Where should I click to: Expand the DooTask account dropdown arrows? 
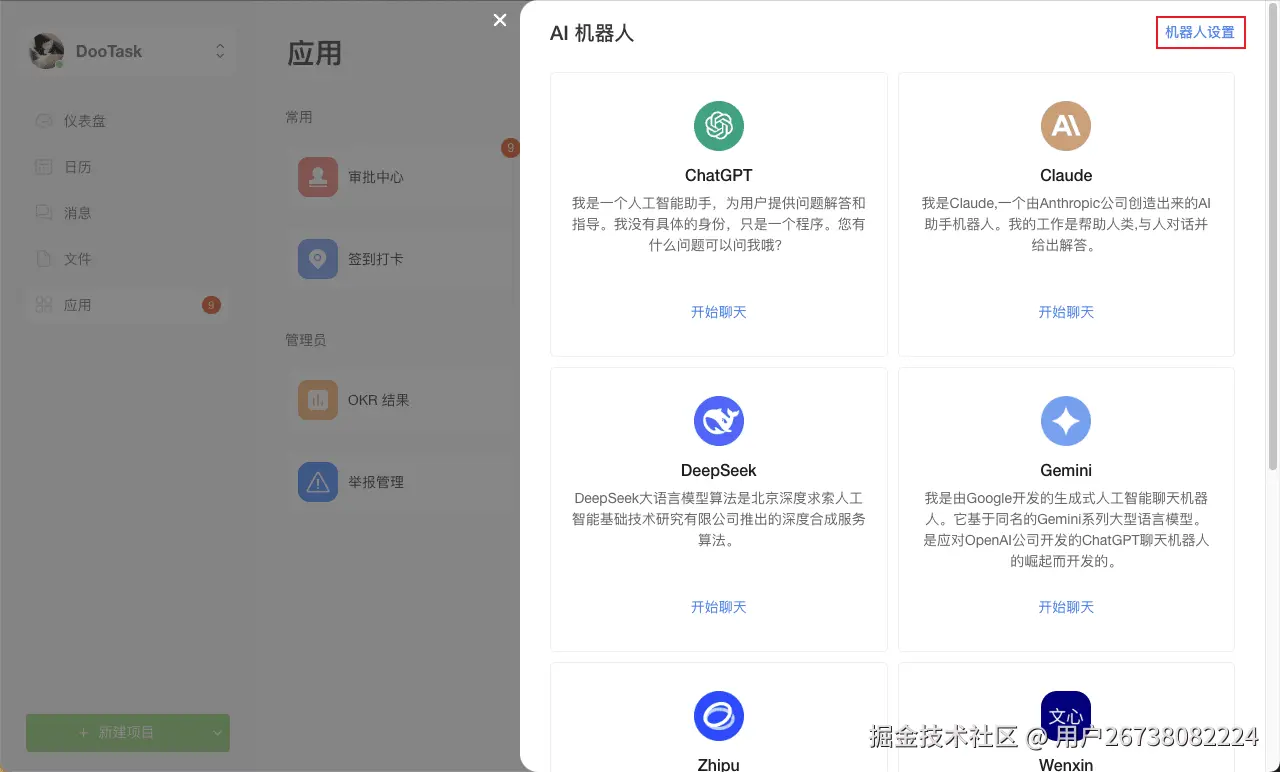[220, 51]
